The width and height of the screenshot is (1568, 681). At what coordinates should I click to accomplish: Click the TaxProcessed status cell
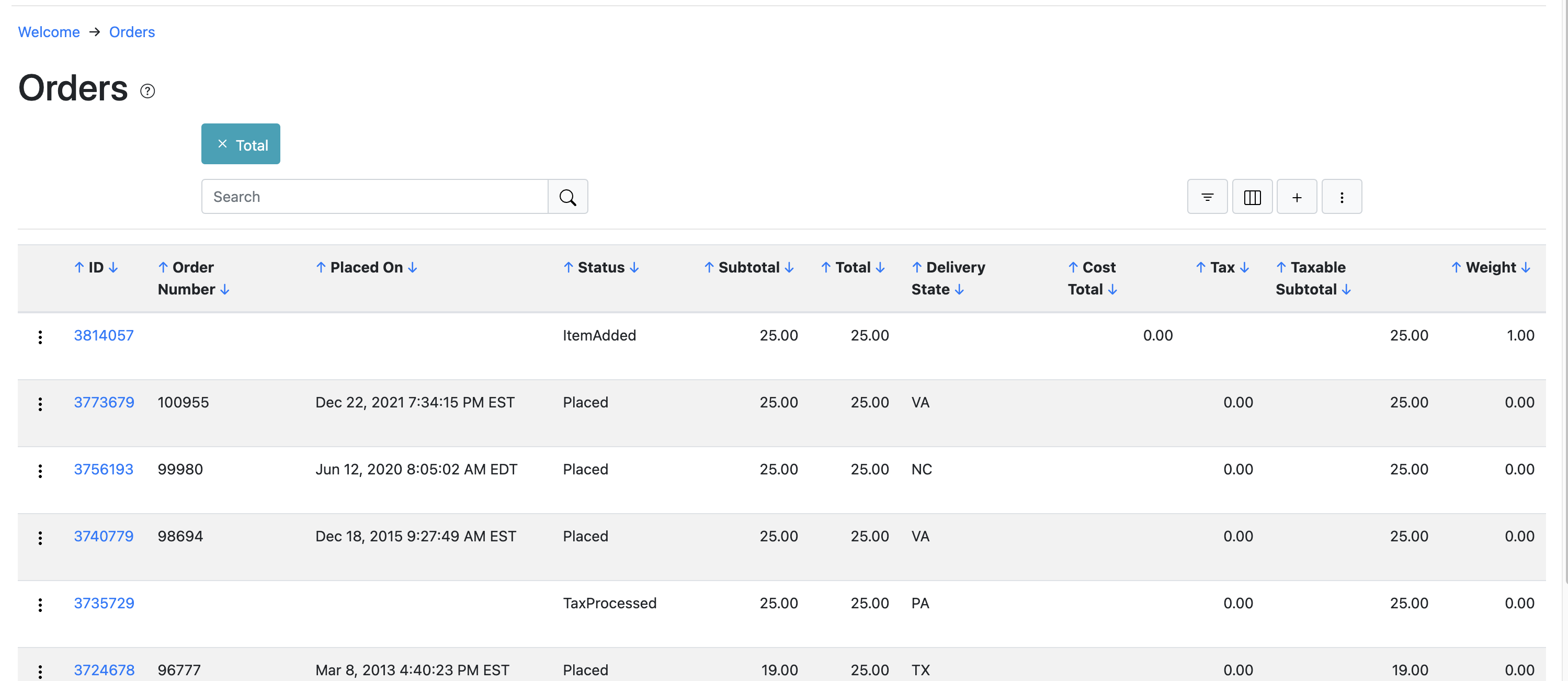pos(610,603)
